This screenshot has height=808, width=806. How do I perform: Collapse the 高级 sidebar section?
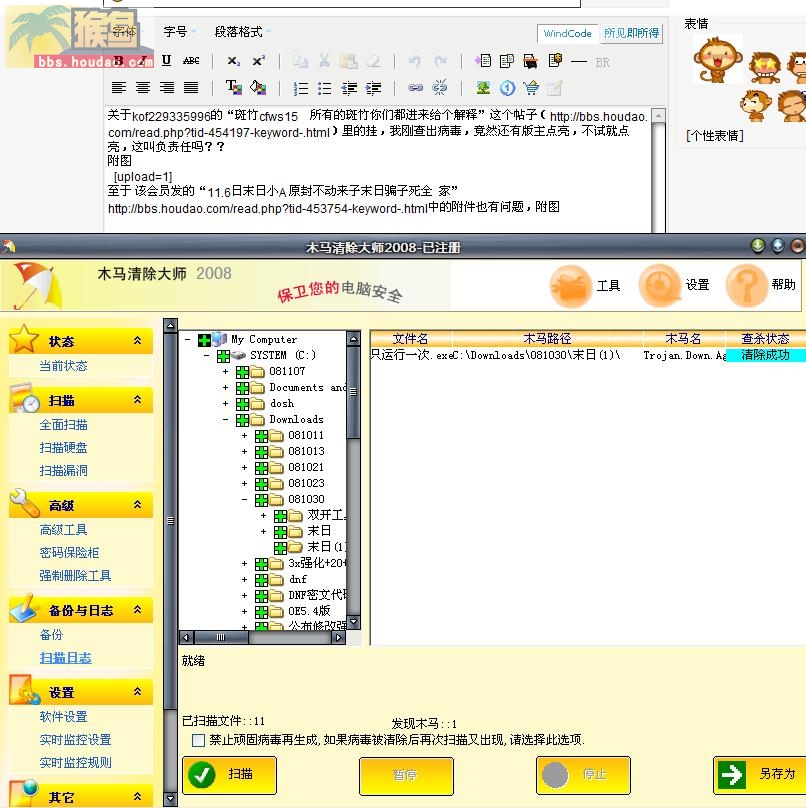tap(137, 505)
